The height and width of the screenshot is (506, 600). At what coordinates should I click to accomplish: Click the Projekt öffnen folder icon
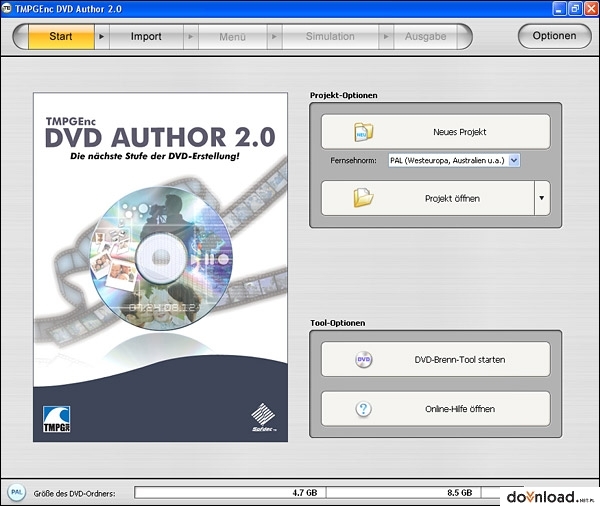point(364,198)
